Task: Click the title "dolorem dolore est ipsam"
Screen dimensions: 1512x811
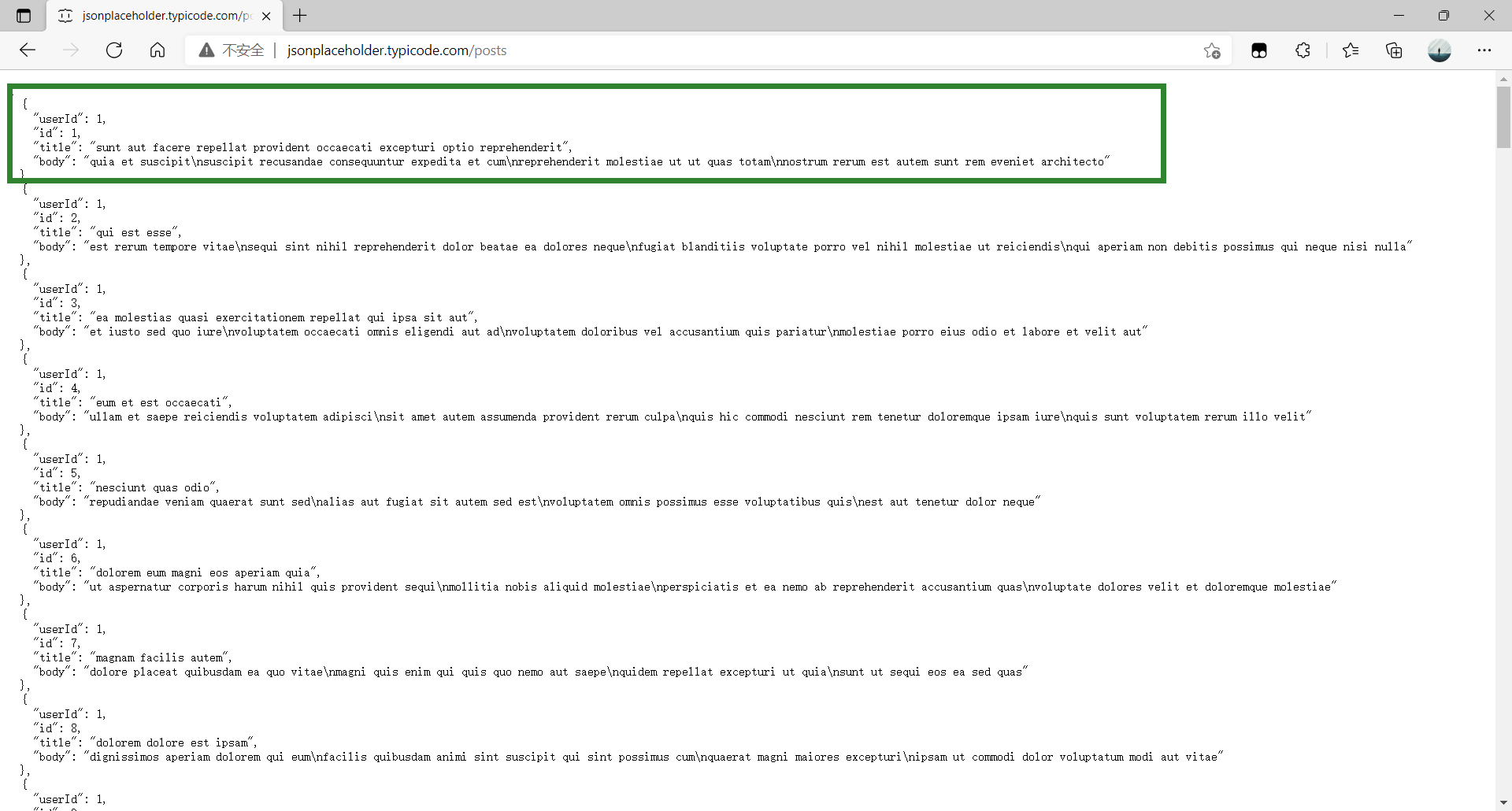Action: pos(173,742)
